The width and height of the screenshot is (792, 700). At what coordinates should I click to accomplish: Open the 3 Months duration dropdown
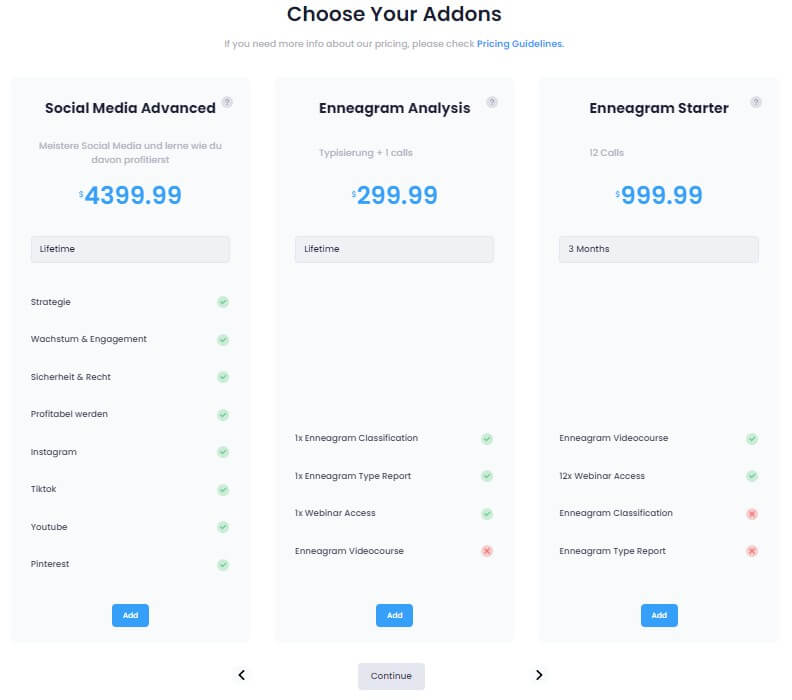click(x=658, y=249)
